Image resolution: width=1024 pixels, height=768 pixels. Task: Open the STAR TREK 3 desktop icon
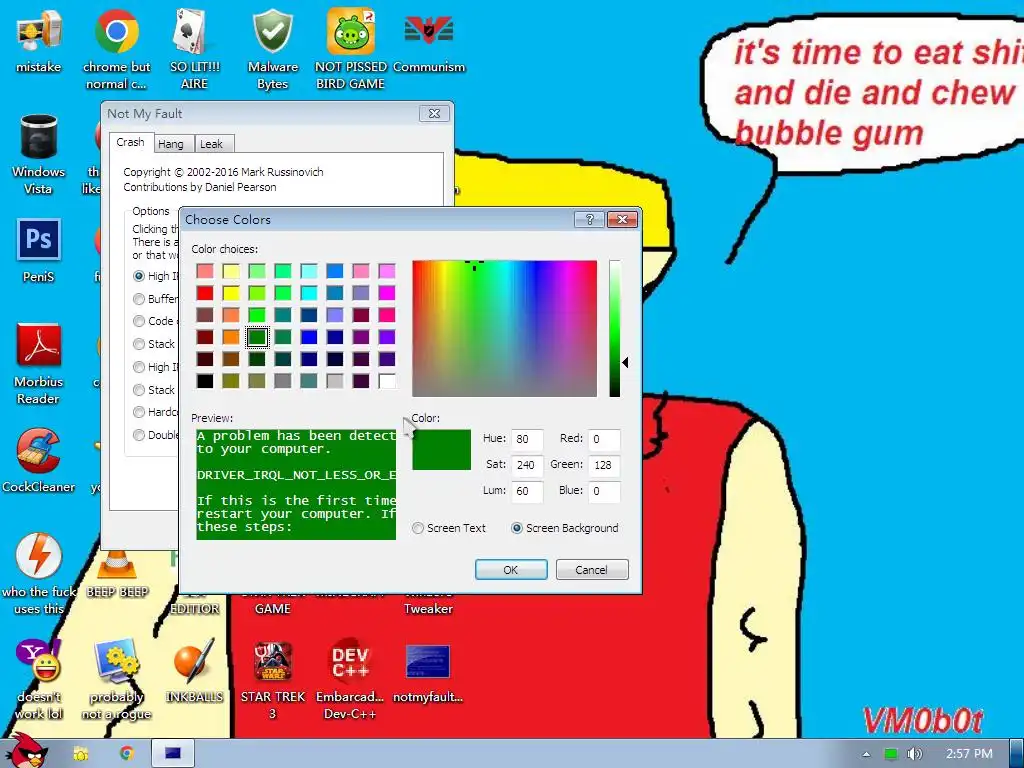273,679
